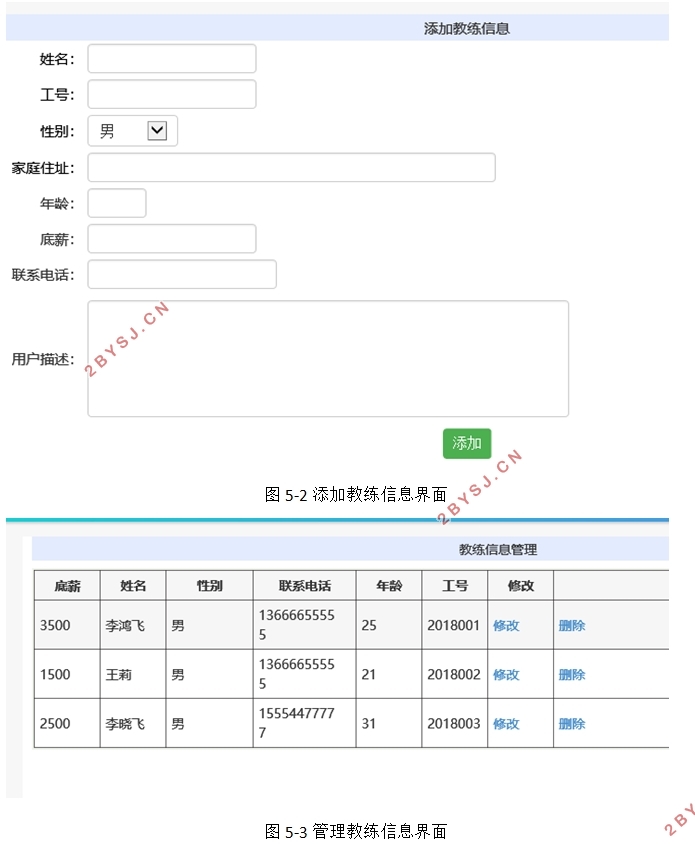This screenshot has height=844, width=695.
Task: Click the age cell 31
Action: click(x=389, y=723)
